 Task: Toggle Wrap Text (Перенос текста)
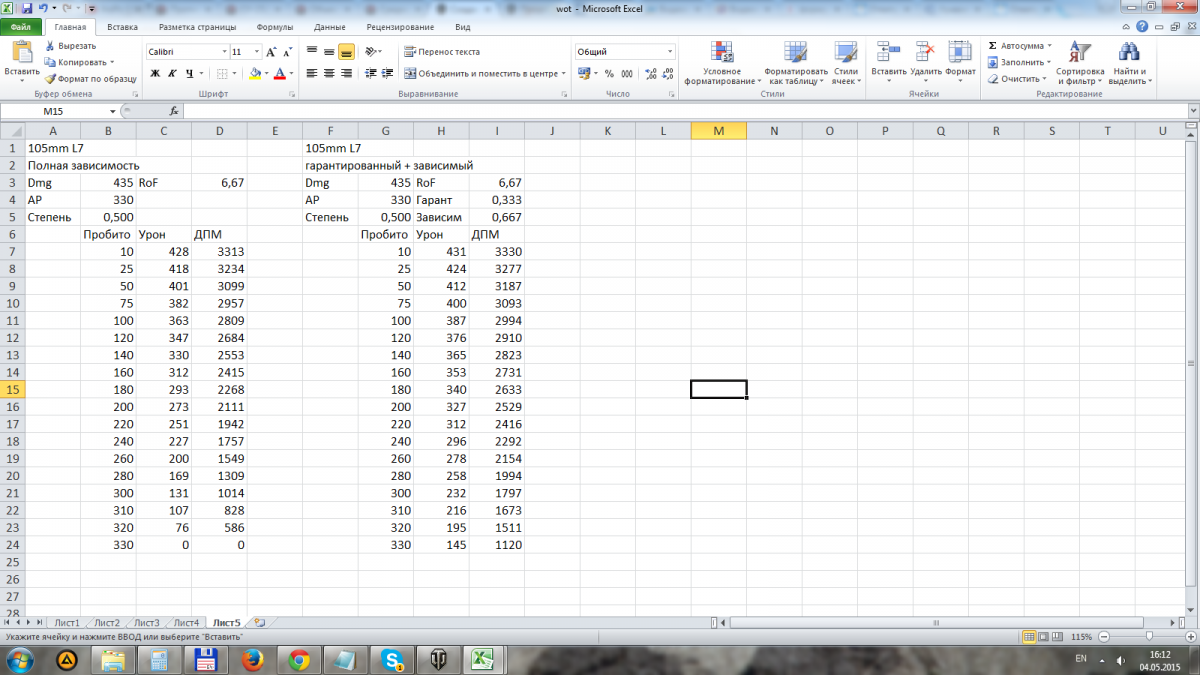[441, 52]
